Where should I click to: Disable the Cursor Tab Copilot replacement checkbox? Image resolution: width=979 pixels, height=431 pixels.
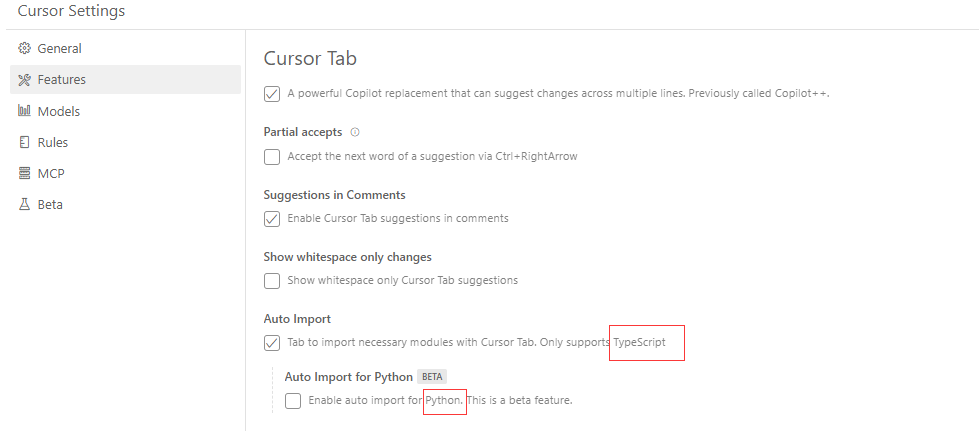coord(272,94)
